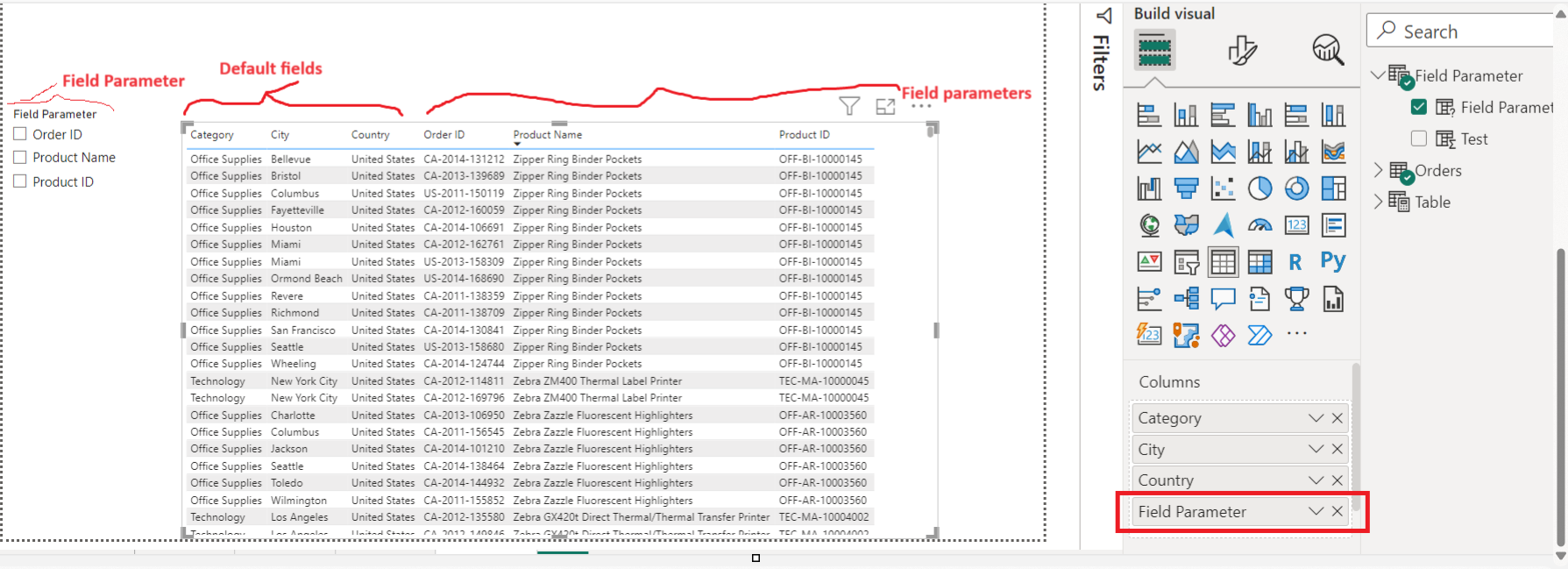The height and width of the screenshot is (569, 1568).
Task: Pick the 100% stacked bar chart visual
Action: (1296, 115)
